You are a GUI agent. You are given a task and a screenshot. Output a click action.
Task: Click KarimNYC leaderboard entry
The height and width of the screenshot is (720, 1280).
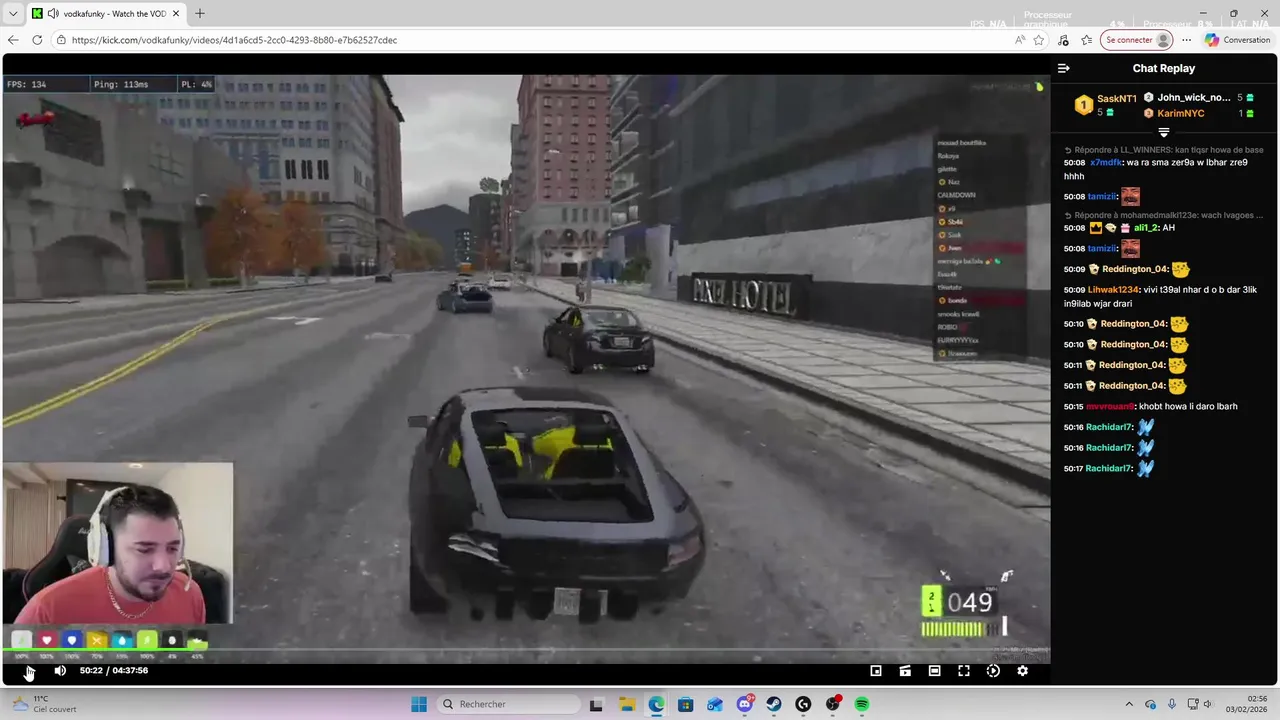click(1181, 114)
